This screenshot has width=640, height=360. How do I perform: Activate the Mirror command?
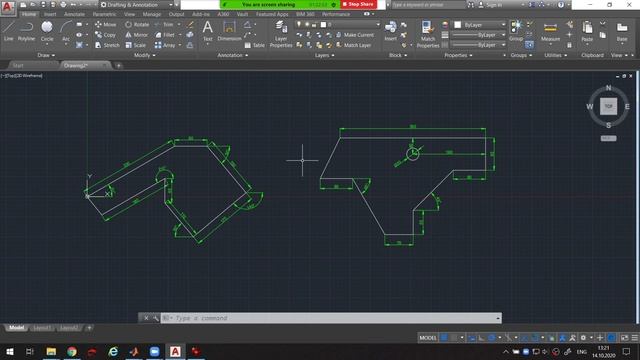137,35
